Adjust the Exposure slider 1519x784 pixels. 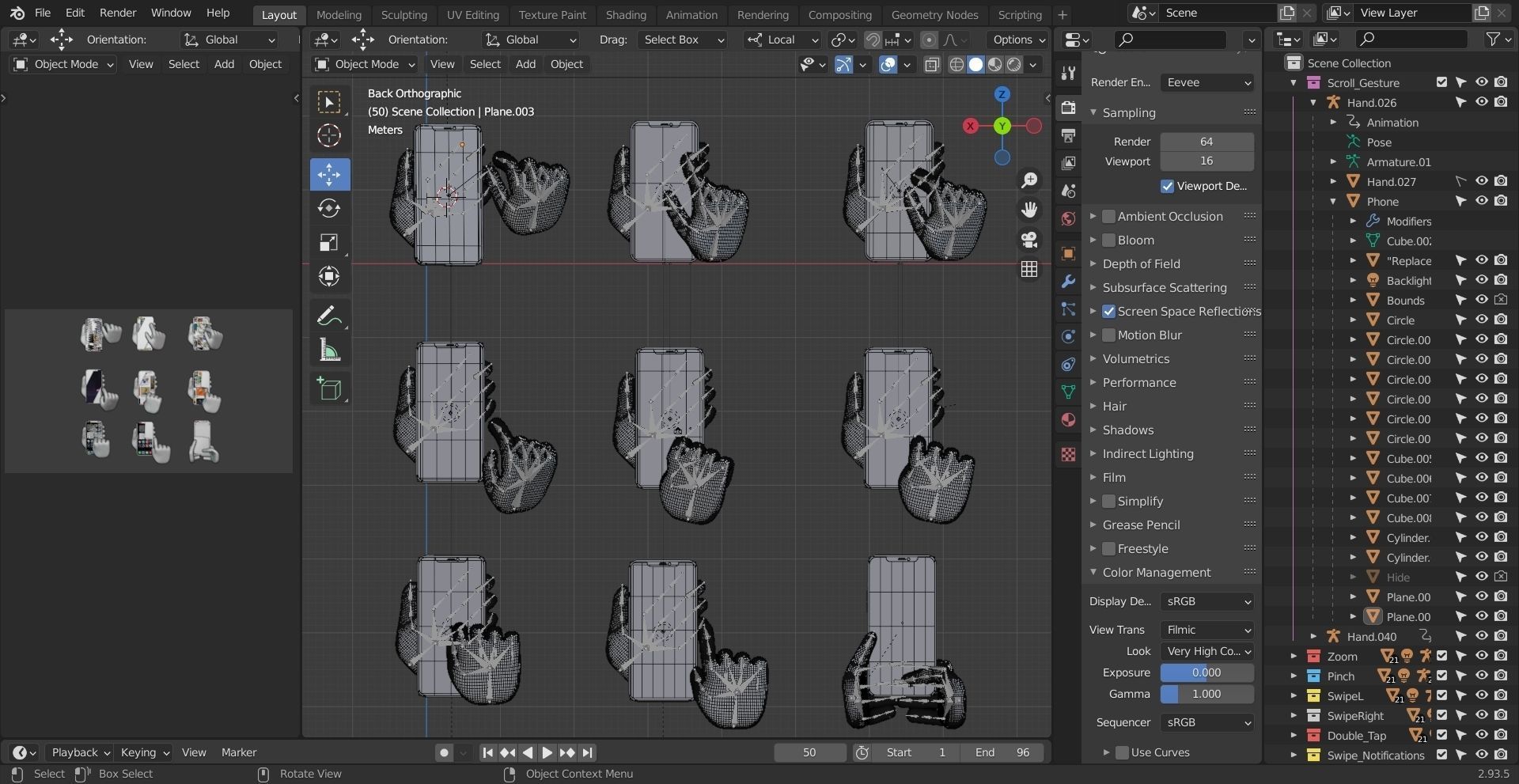(x=1207, y=672)
